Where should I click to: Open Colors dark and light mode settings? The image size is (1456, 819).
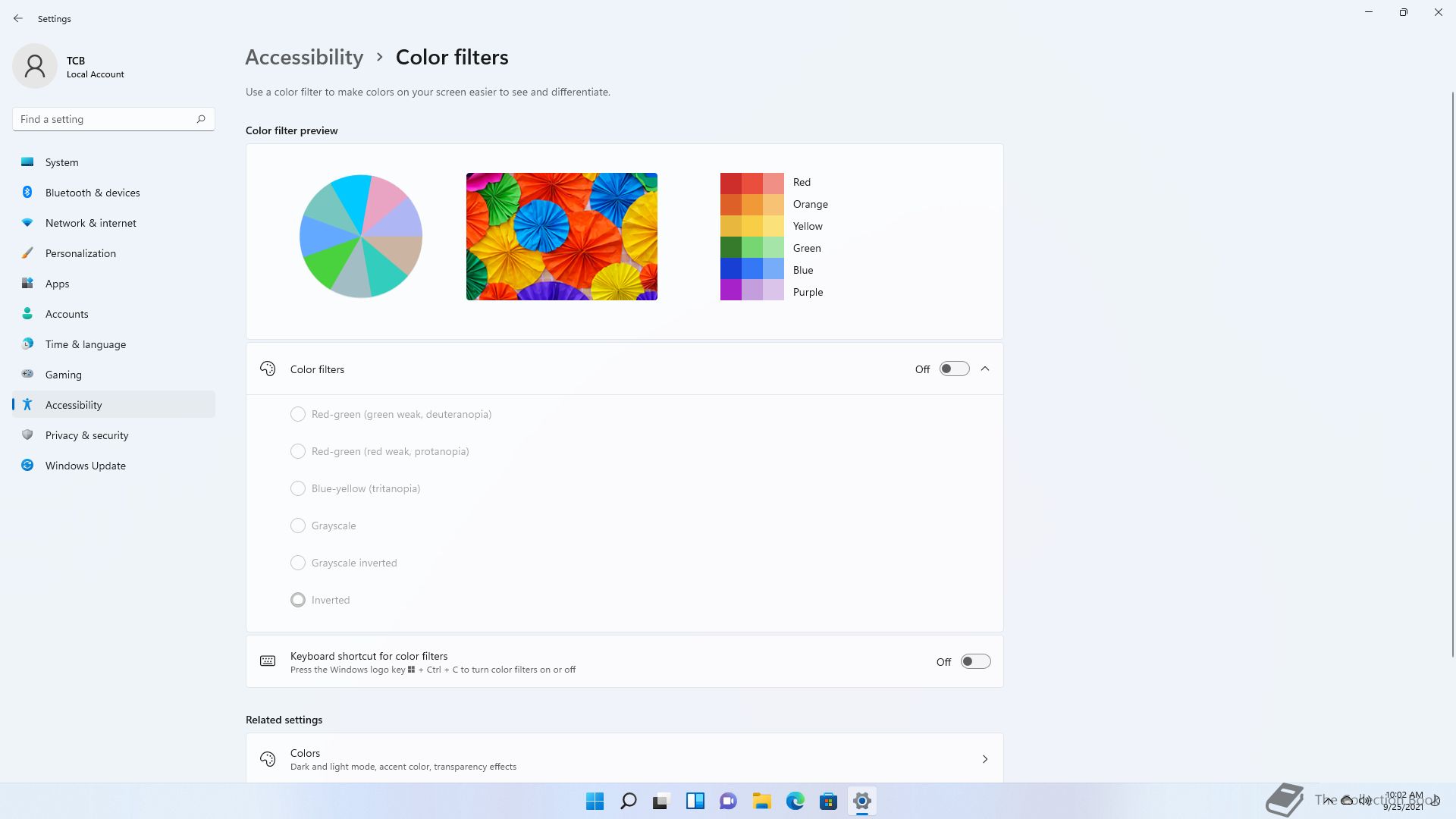tap(624, 758)
